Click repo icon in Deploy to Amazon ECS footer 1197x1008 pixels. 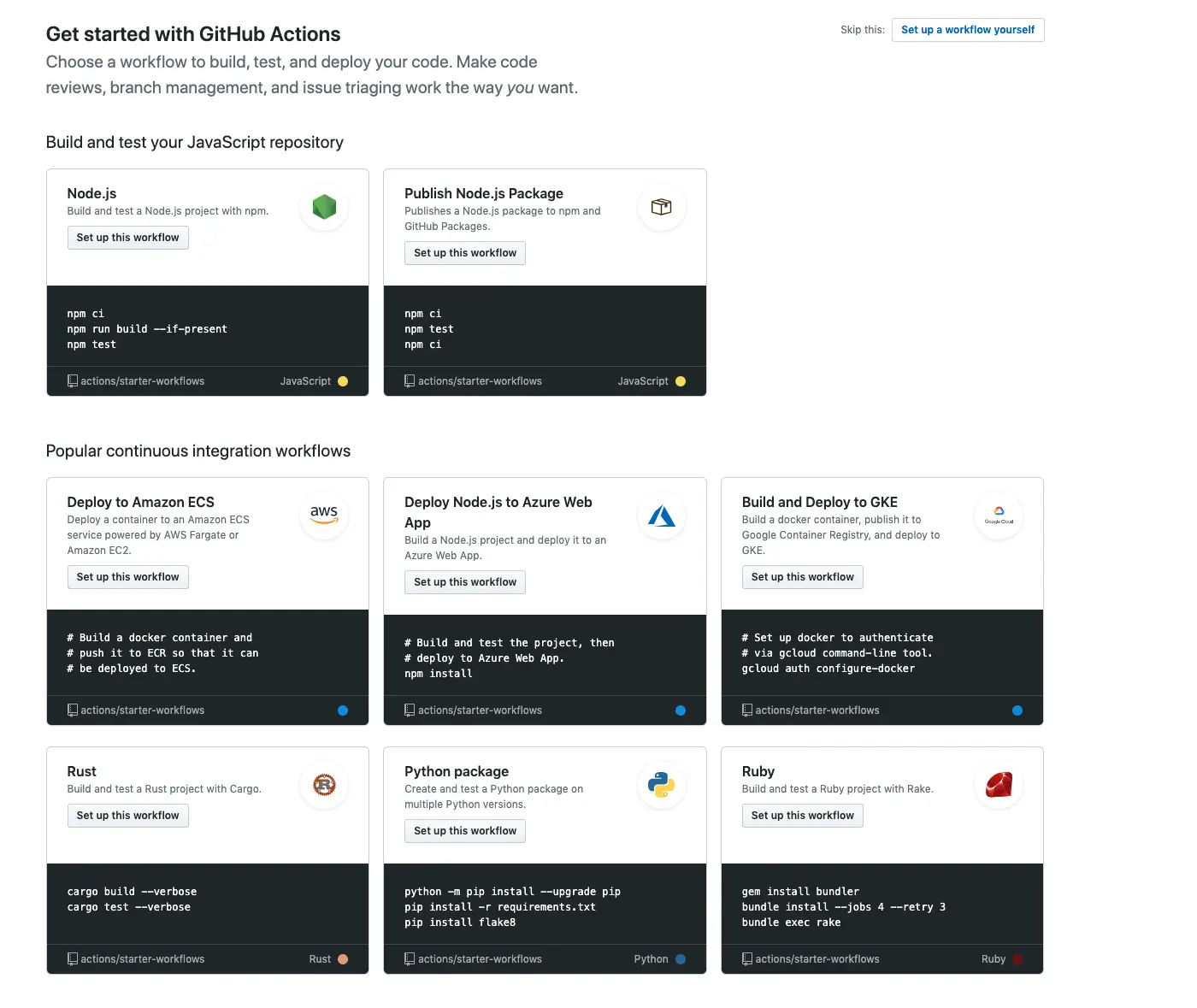click(x=73, y=710)
